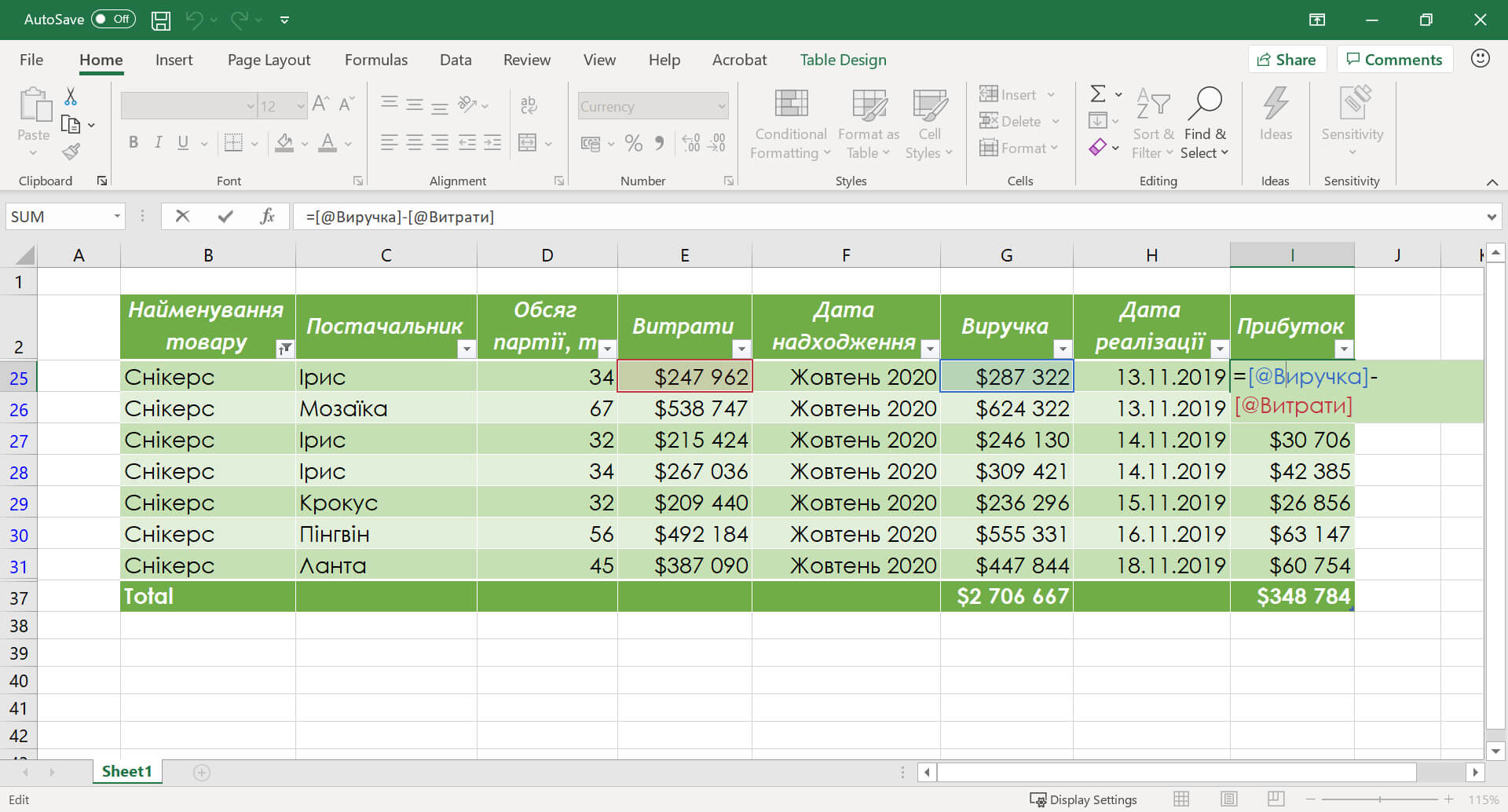
Task: Open the Table Design tab
Action: pyautogui.click(x=843, y=60)
